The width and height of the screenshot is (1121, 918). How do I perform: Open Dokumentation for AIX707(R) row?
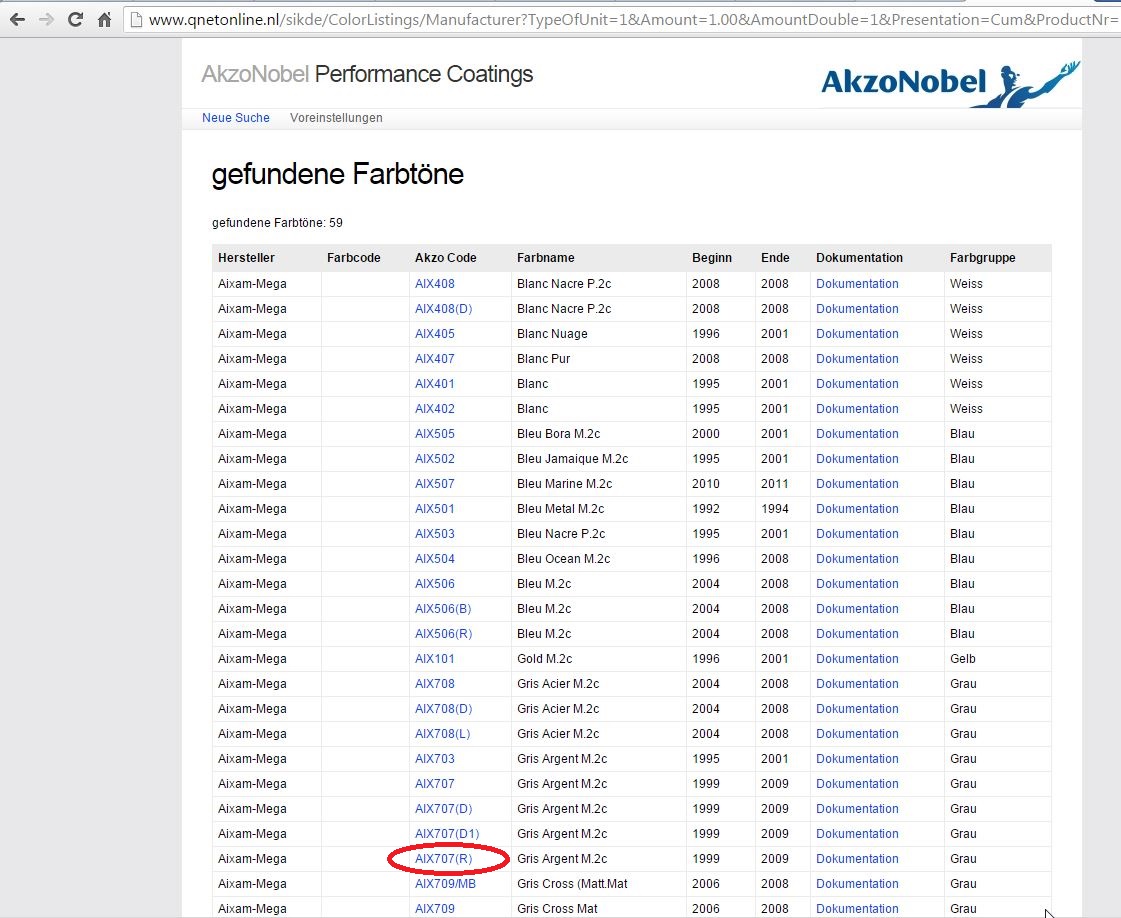pyautogui.click(x=857, y=859)
